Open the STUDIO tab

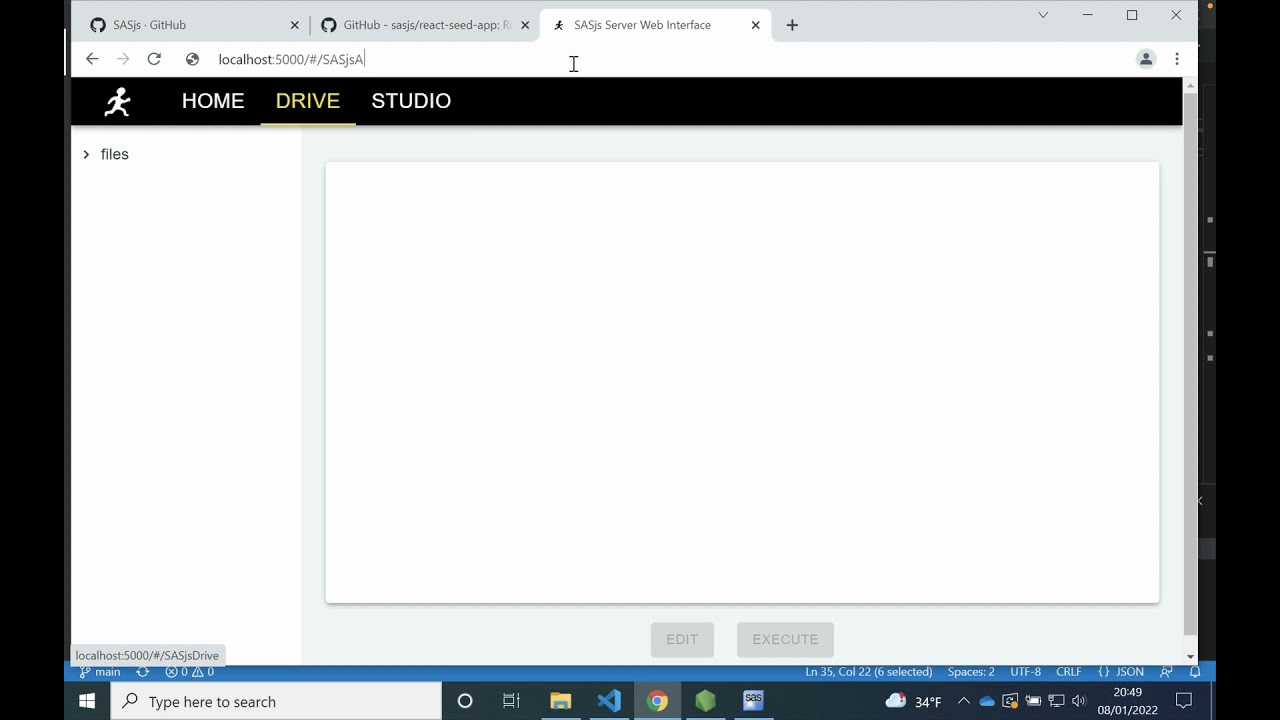(411, 101)
